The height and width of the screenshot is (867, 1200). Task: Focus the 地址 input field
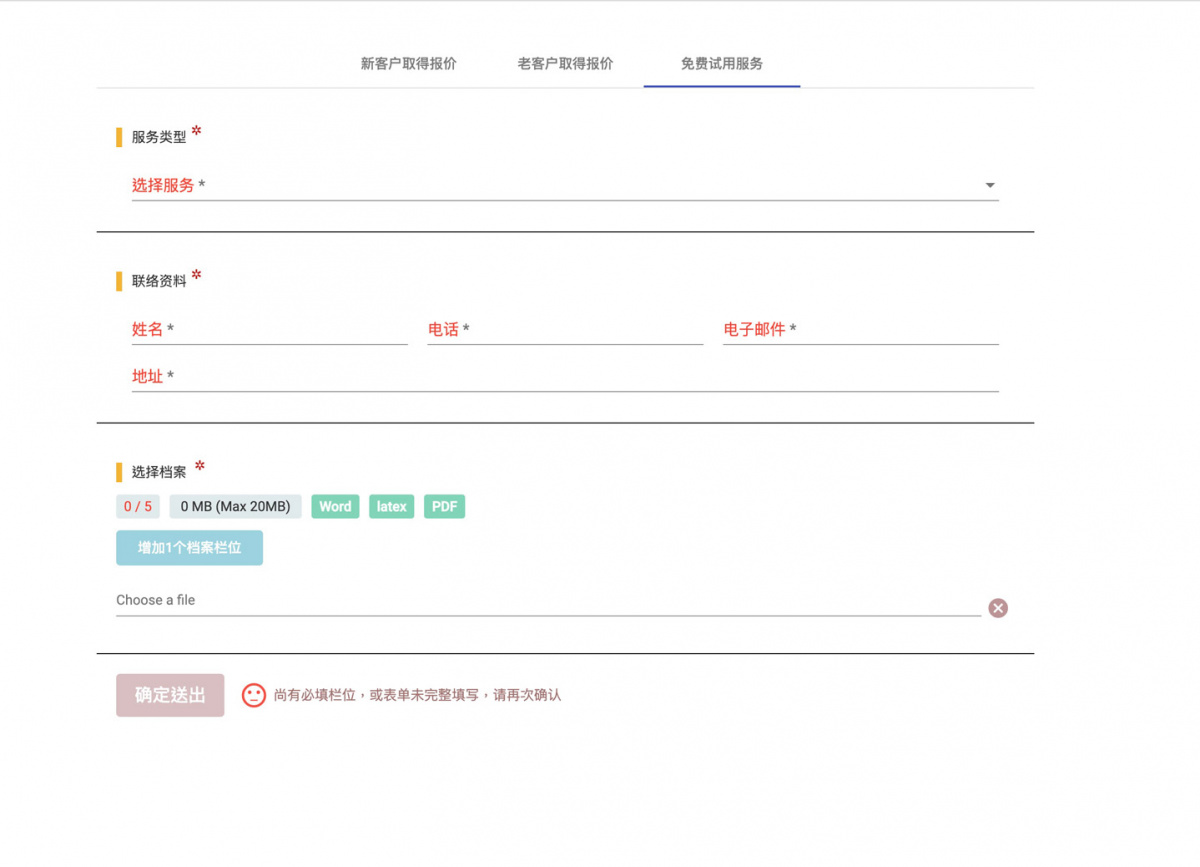pos(565,377)
